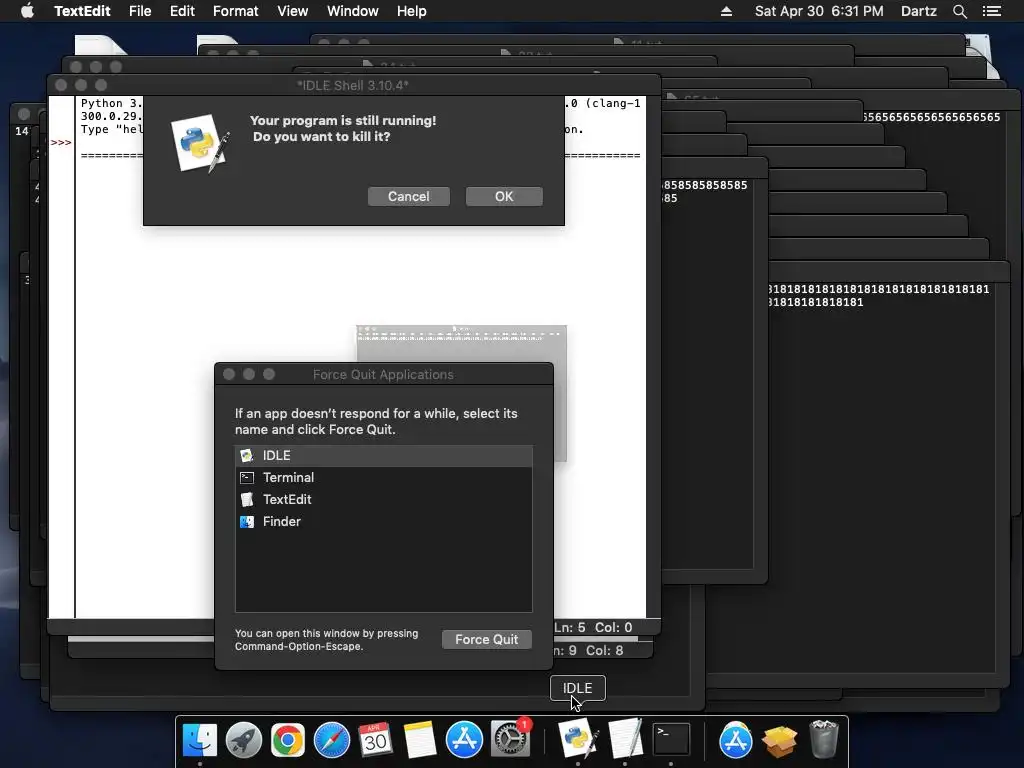Select Finder in the Force Quit list
Screen dimensions: 1024x768
[383, 521]
